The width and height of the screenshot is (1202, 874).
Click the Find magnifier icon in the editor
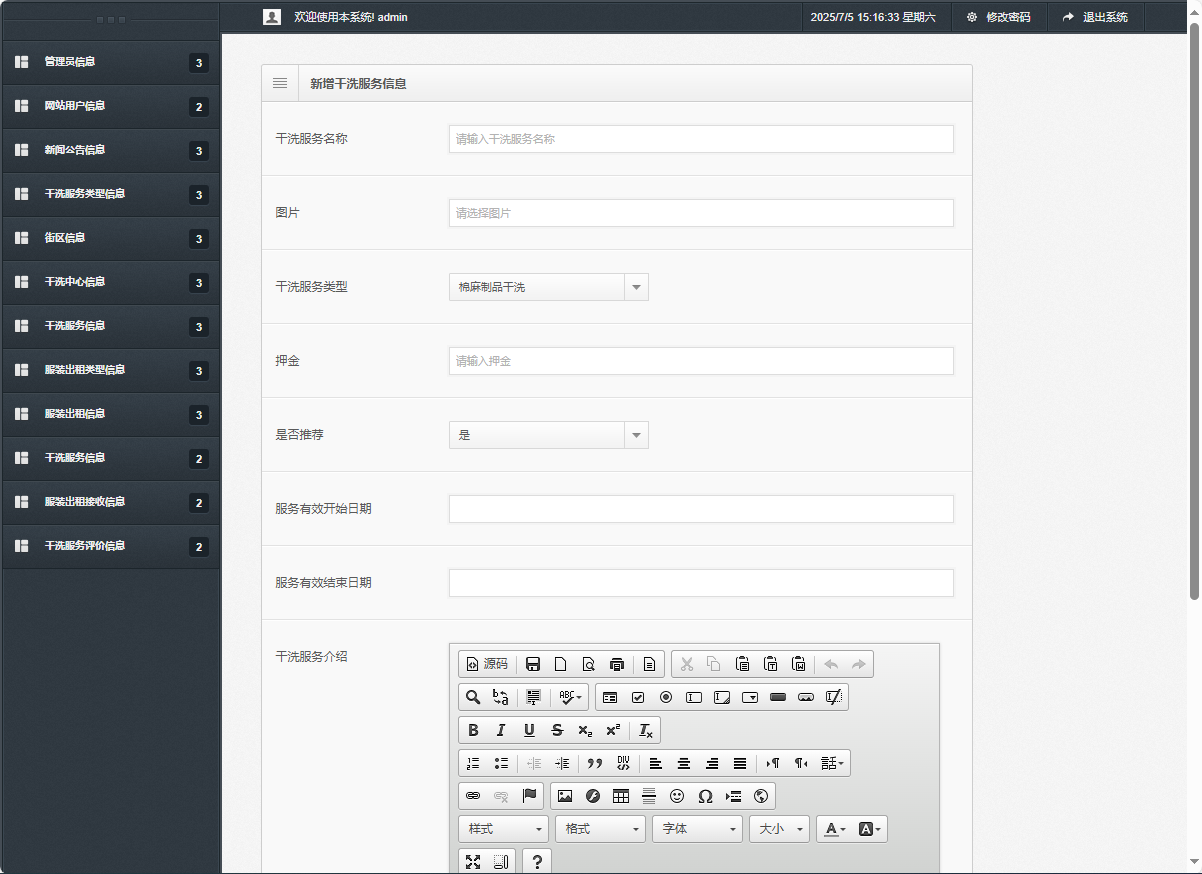[x=473, y=697]
